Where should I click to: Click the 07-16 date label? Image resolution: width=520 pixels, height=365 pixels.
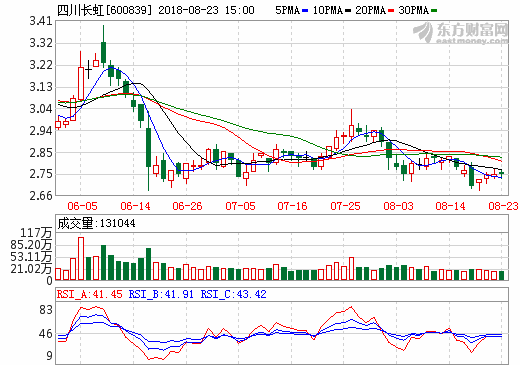tap(292, 206)
